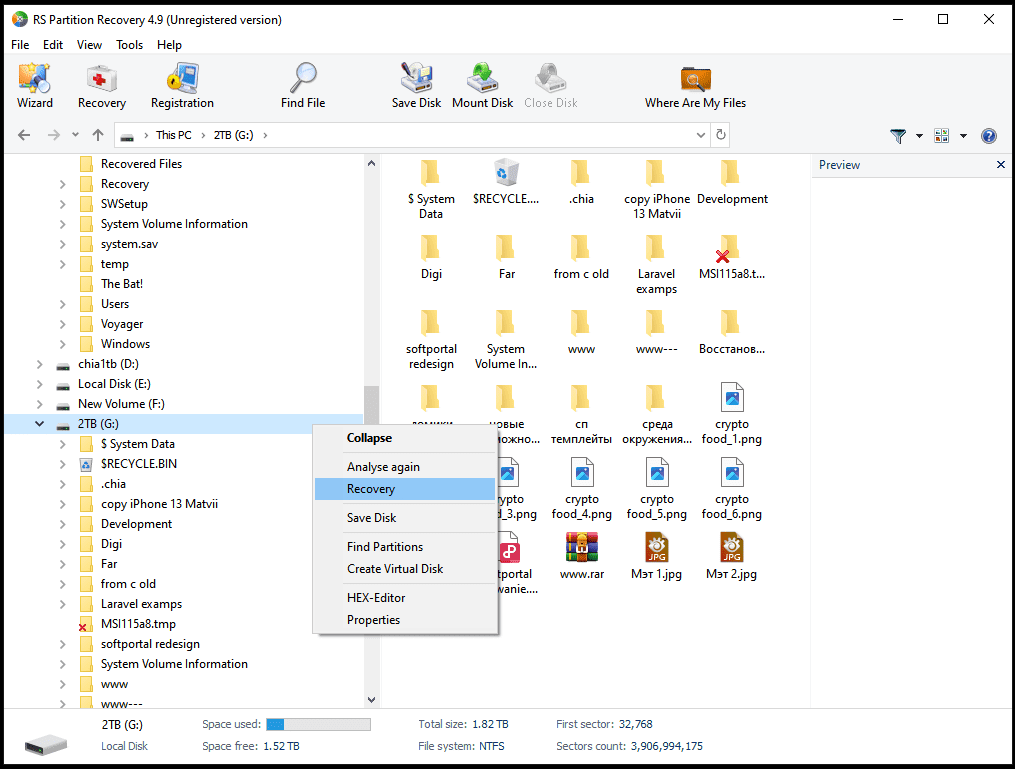Open the Edit menu

pos(53,45)
